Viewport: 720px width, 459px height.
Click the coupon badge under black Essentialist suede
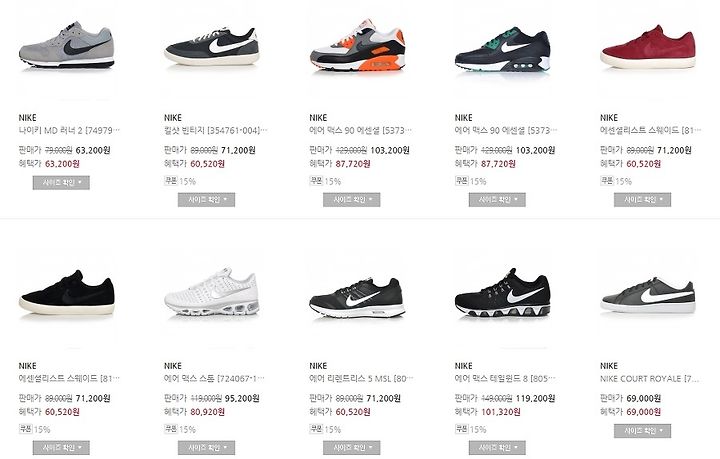[x=25, y=429]
